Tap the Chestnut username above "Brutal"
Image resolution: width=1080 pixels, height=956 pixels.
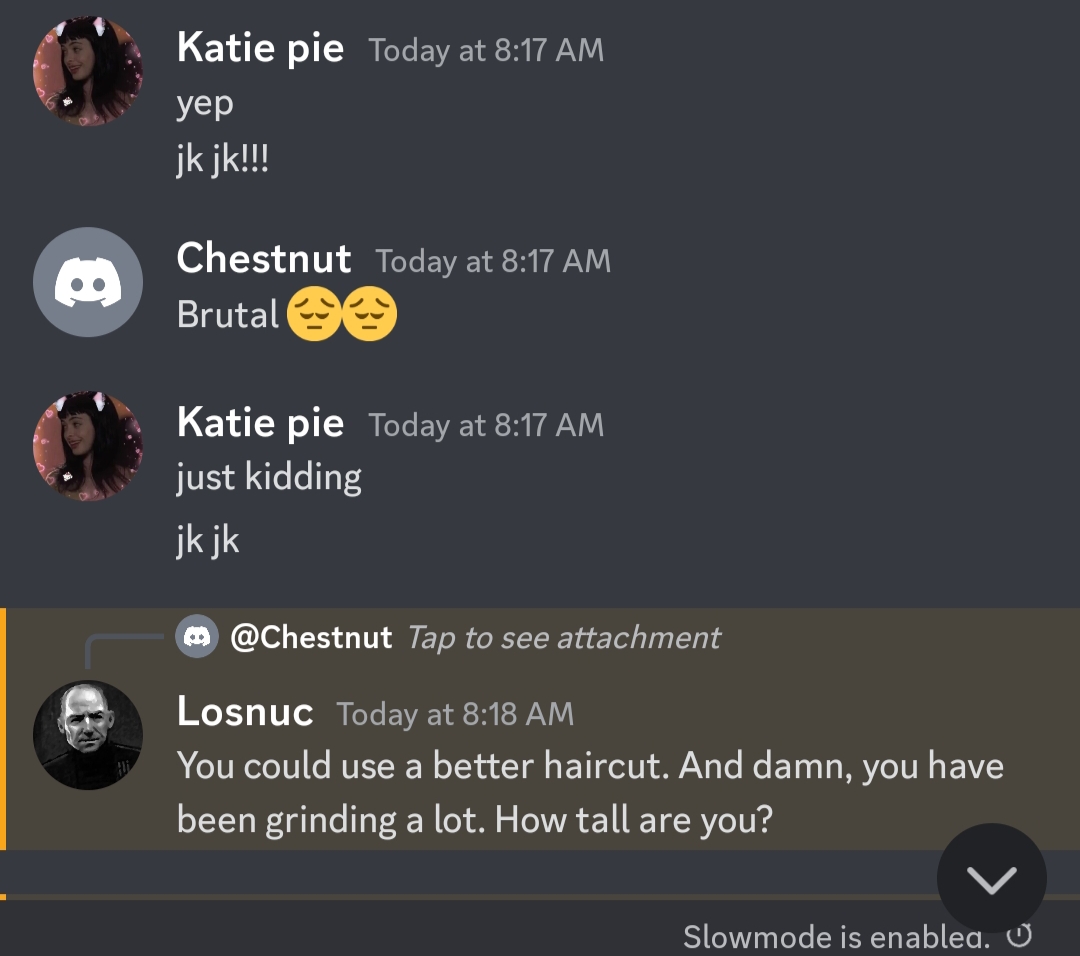tap(264, 259)
